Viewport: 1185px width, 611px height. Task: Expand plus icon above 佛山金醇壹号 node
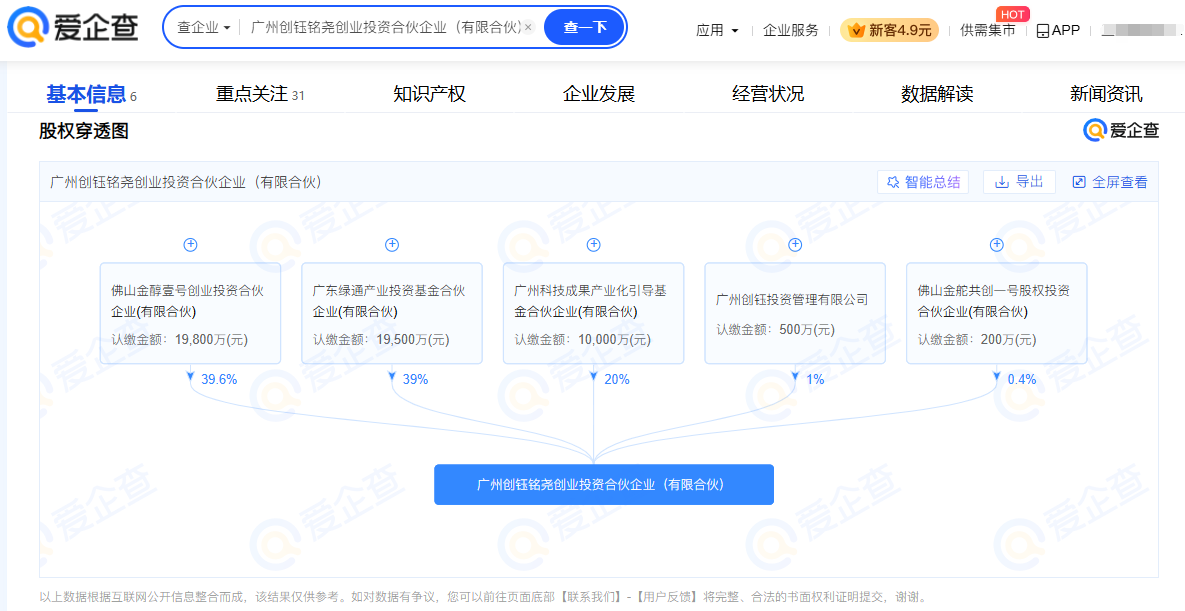pyautogui.click(x=190, y=244)
